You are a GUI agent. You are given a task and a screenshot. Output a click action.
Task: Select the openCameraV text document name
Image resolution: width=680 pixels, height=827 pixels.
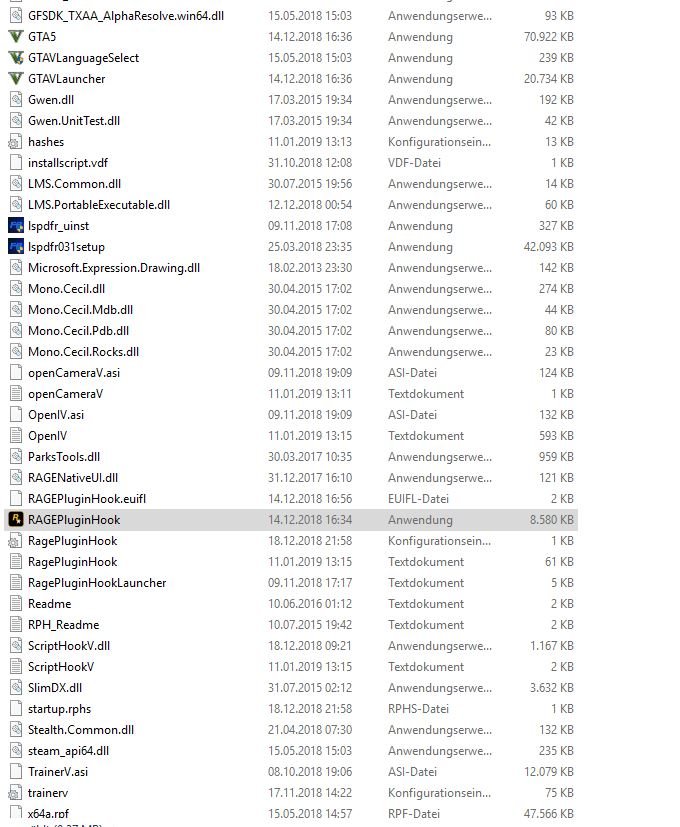[65, 394]
